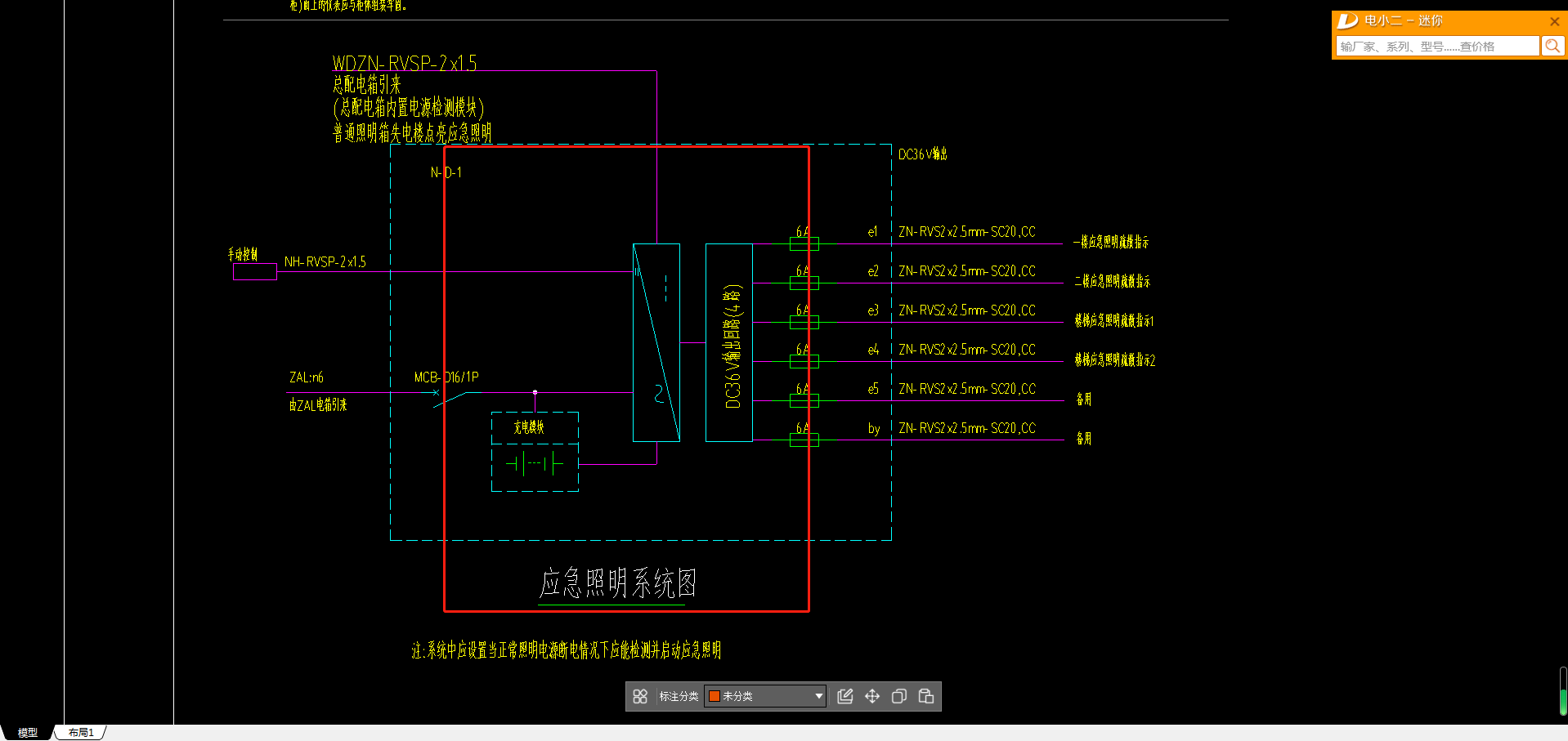This screenshot has width=1568, height=741.
Task: Click the 手动控制 label
Action: (x=243, y=254)
